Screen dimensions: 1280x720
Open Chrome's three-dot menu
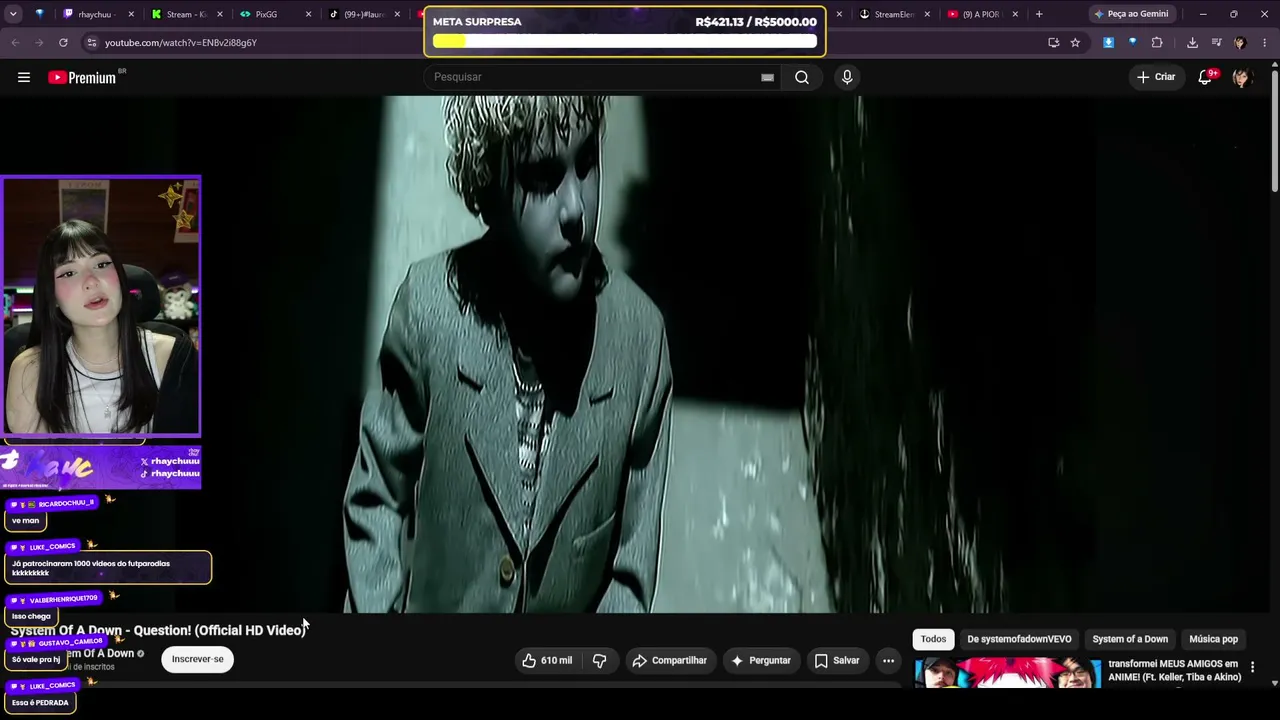[1265, 42]
